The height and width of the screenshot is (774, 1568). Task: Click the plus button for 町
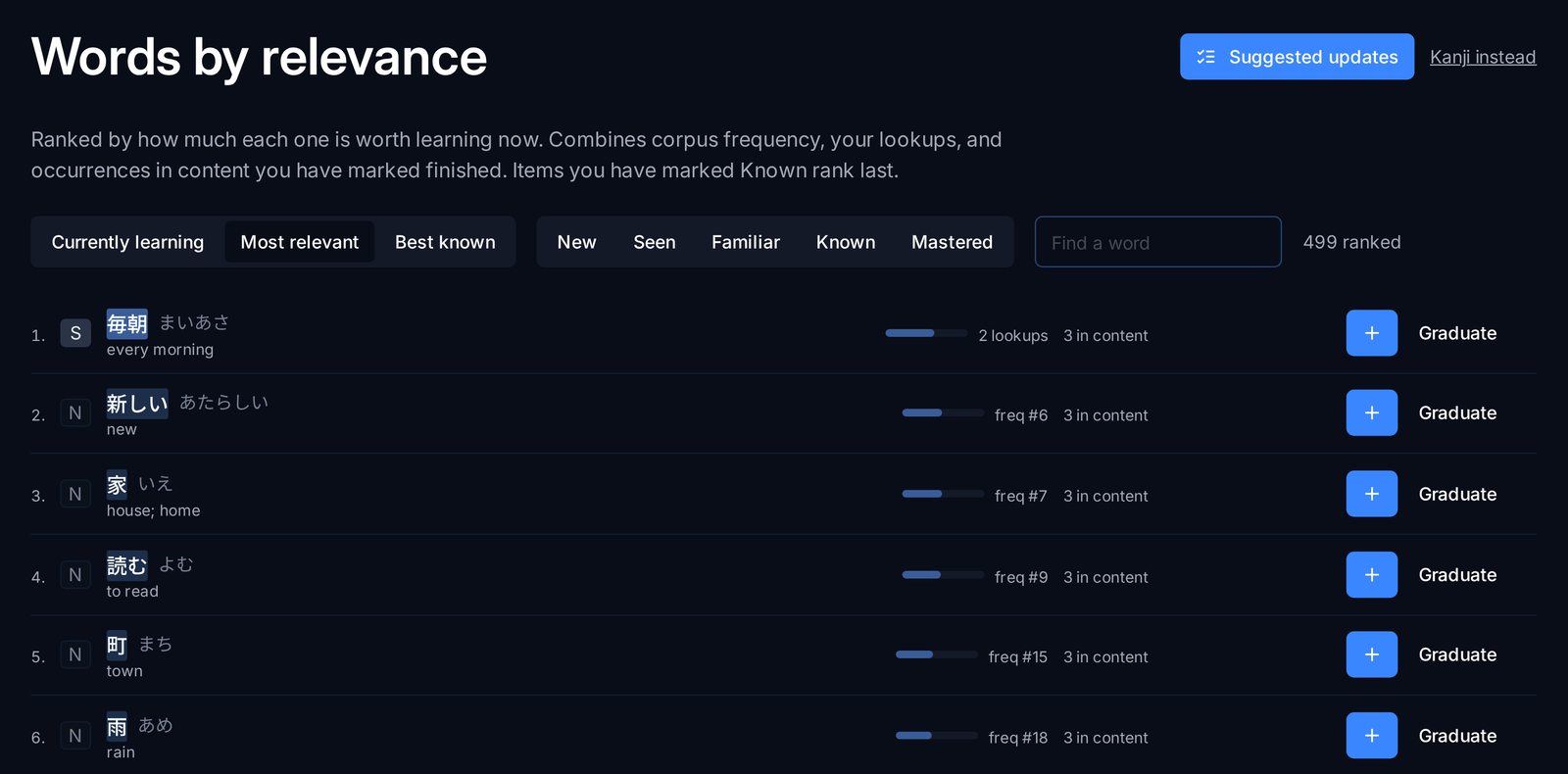(1371, 654)
